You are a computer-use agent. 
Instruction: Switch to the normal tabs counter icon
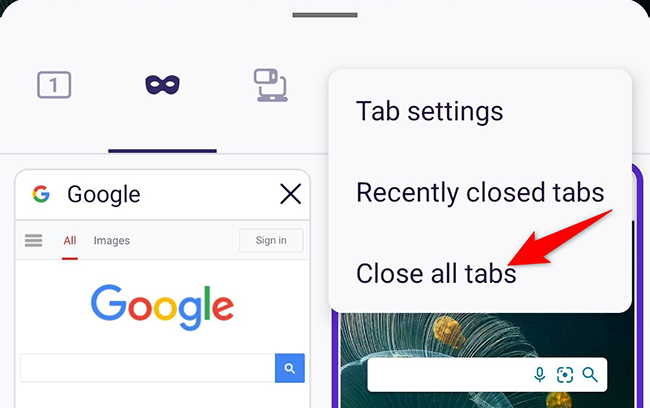54,85
